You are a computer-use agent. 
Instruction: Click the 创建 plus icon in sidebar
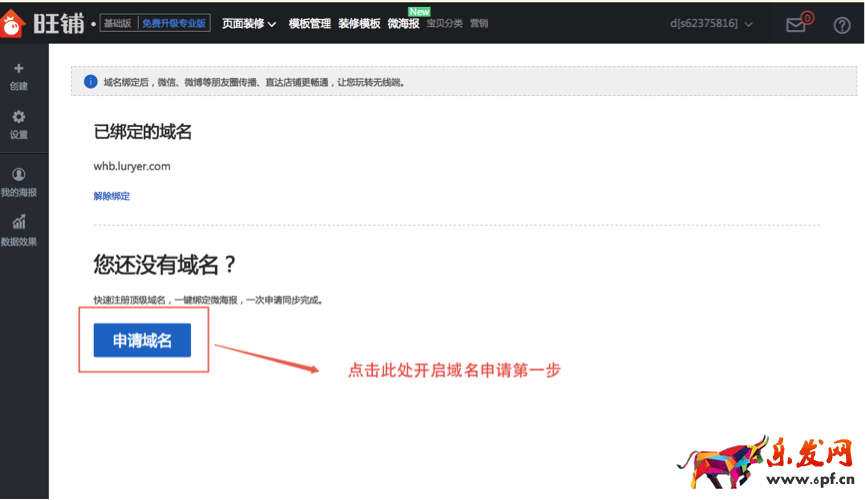pyautogui.click(x=19, y=69)
